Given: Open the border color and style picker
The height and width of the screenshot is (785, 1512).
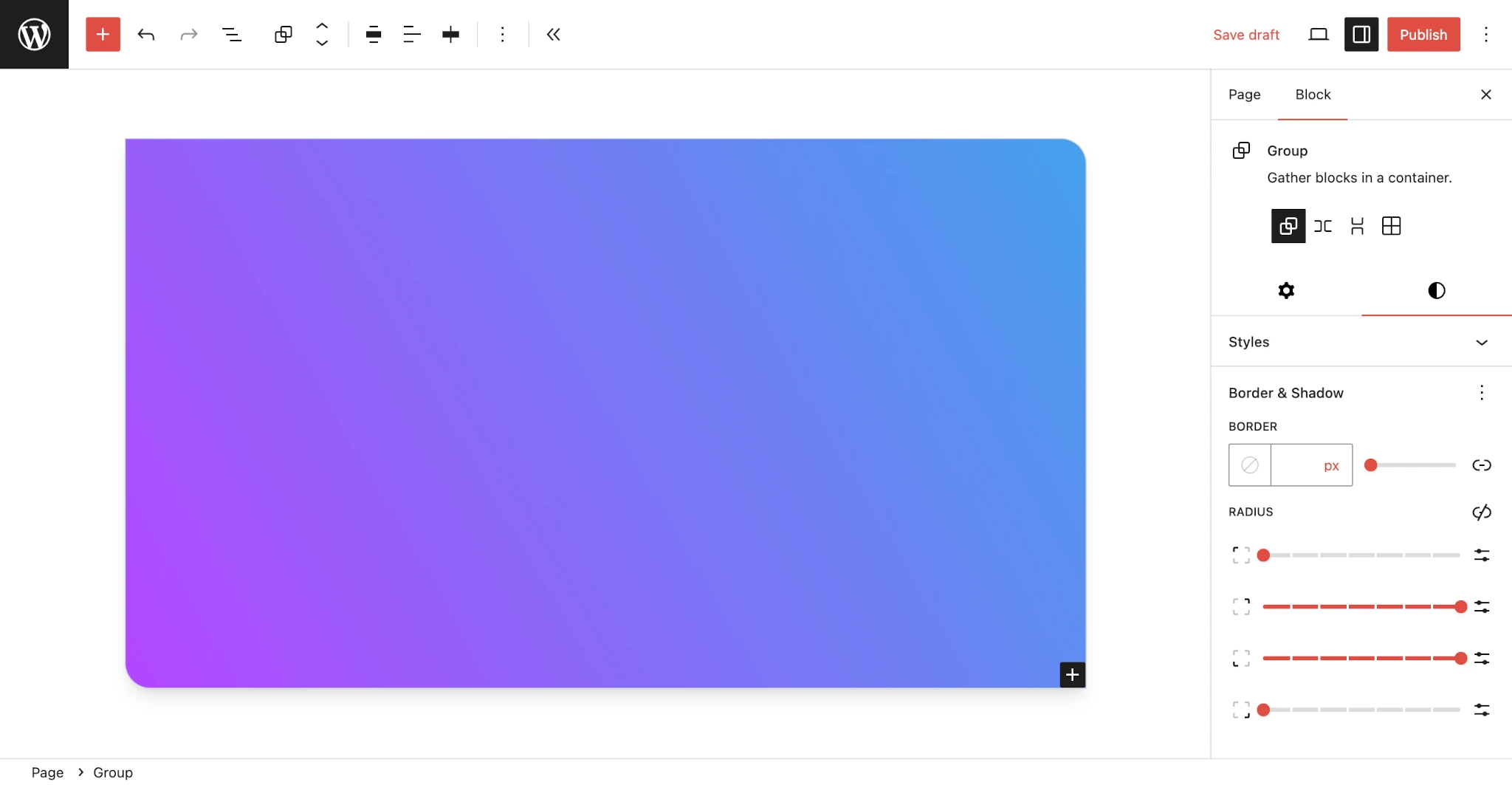Looking at the screenshot, I should point(1250,465).
